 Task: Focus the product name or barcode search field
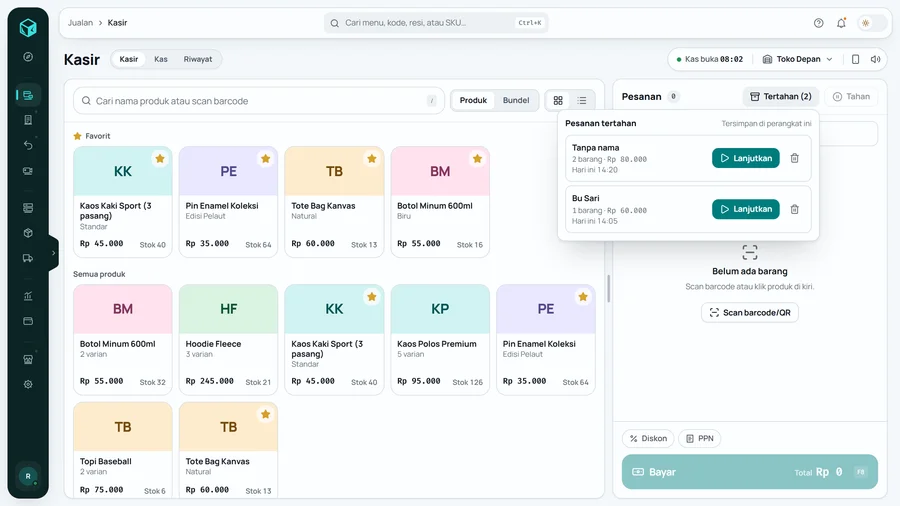(x=258, y=101)
